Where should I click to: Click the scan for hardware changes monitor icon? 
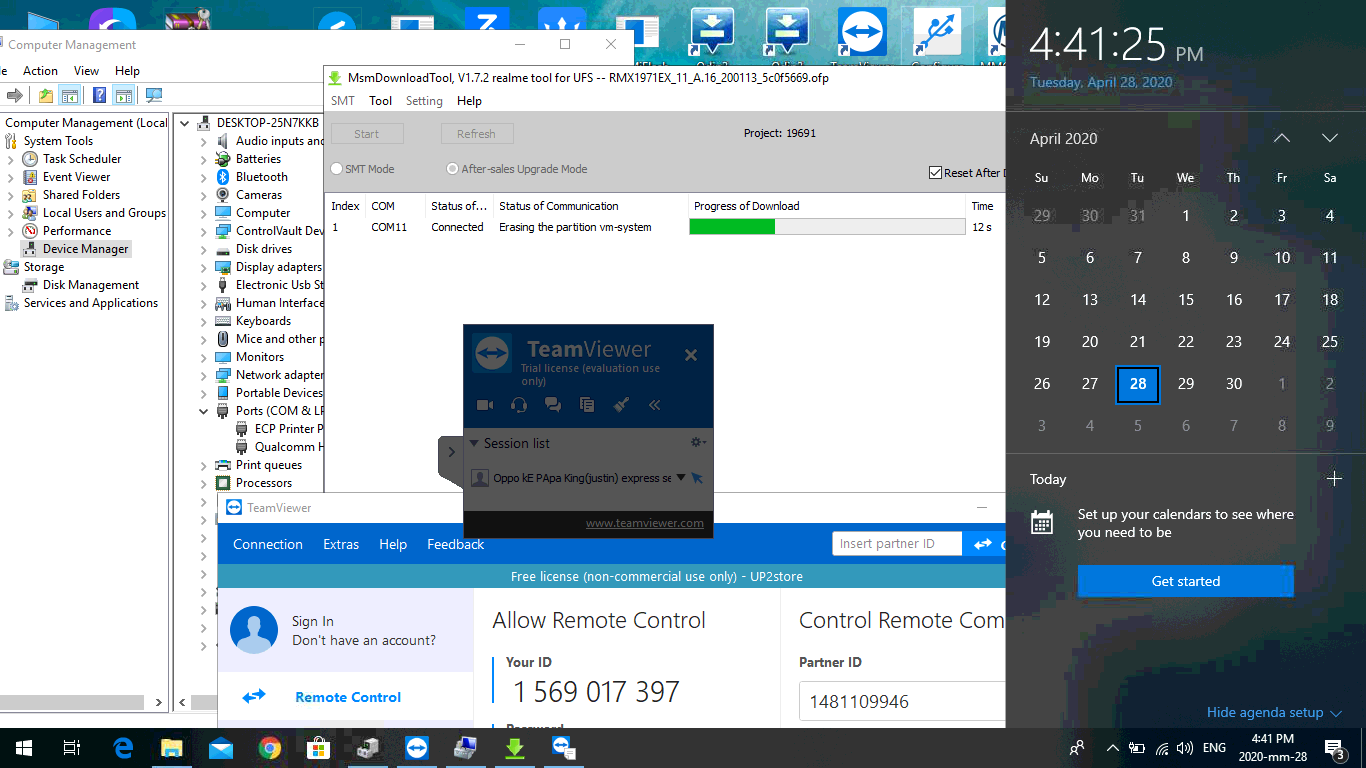(154, 96)
